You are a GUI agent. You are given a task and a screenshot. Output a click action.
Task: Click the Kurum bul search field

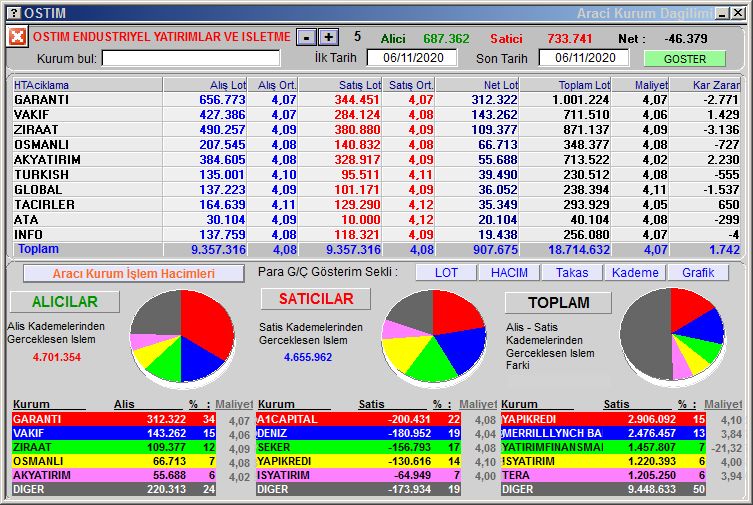[191, 58]
